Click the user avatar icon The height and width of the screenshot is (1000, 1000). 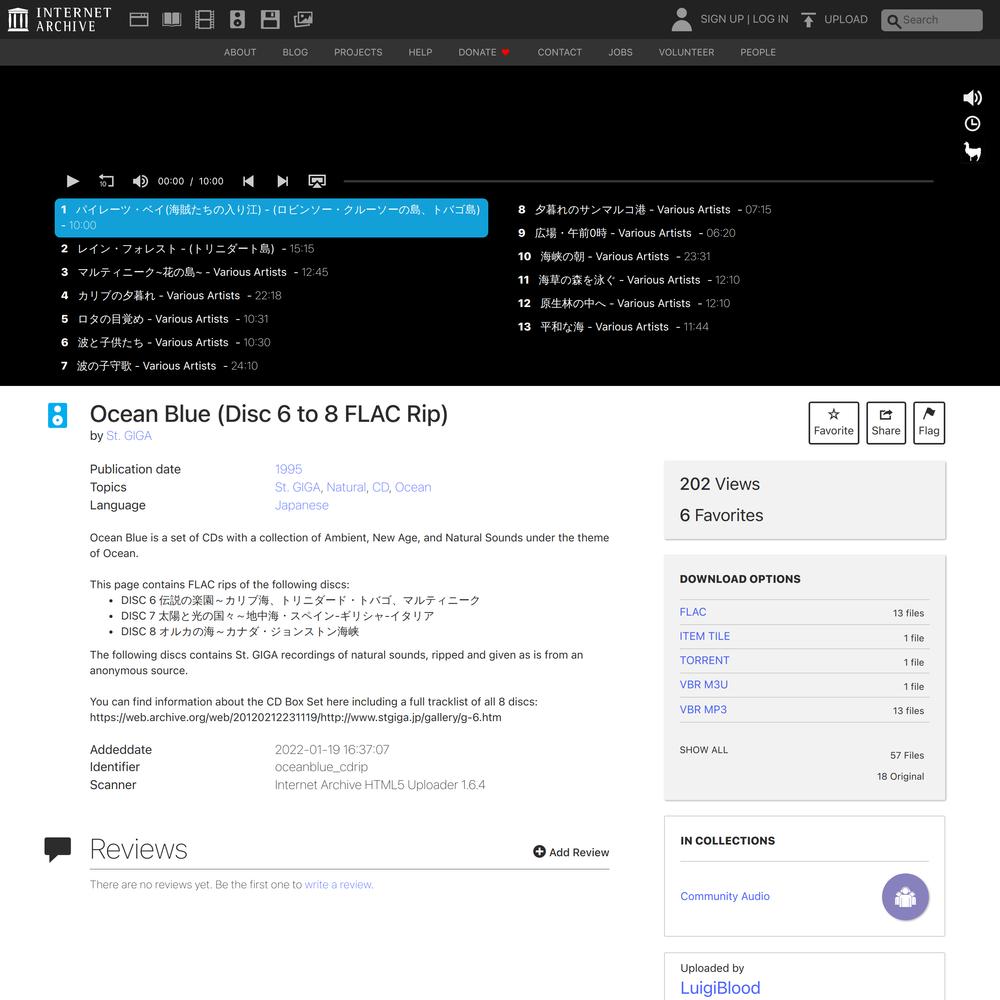click(681, 19)
